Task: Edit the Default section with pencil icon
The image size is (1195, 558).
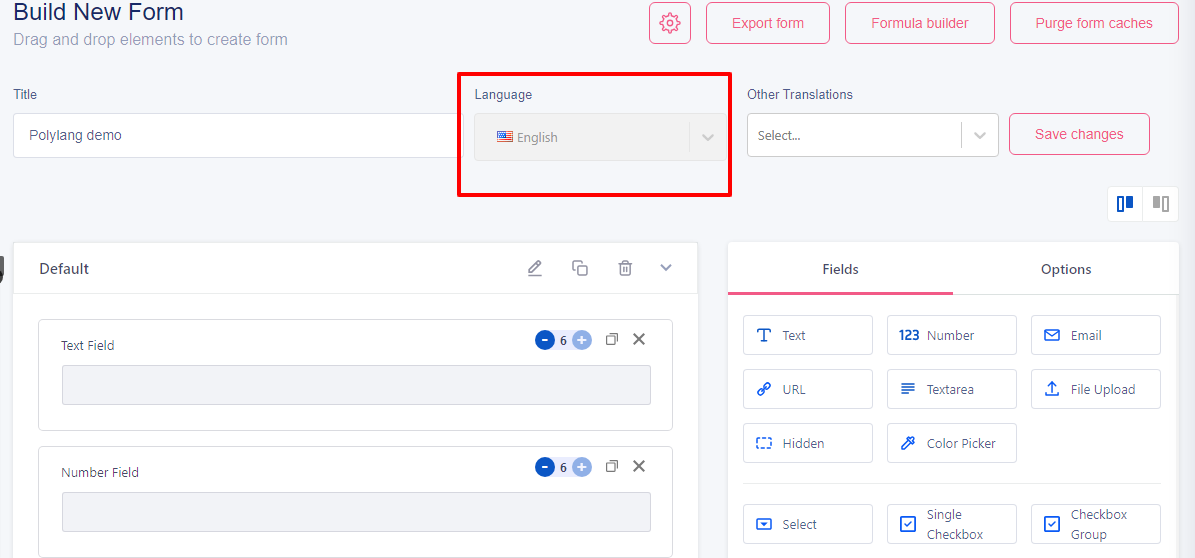Action: pyautogui.click(x=535, y=268)
